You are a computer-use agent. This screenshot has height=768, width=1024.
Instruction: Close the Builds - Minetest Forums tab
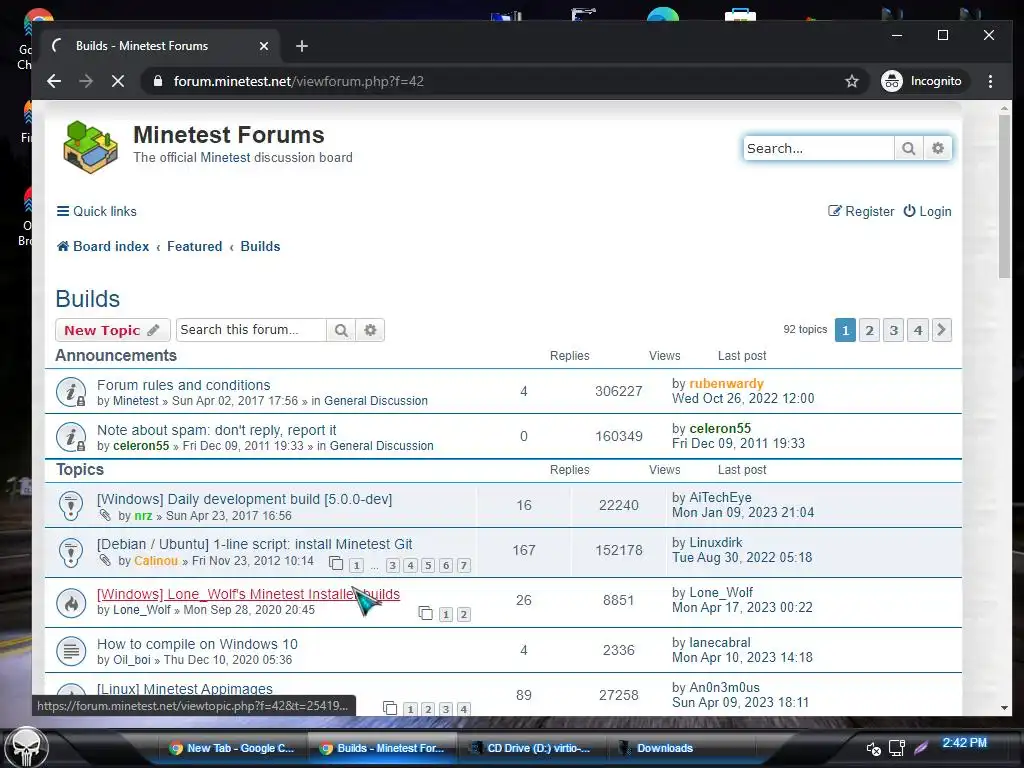click(x=264, y=46)
